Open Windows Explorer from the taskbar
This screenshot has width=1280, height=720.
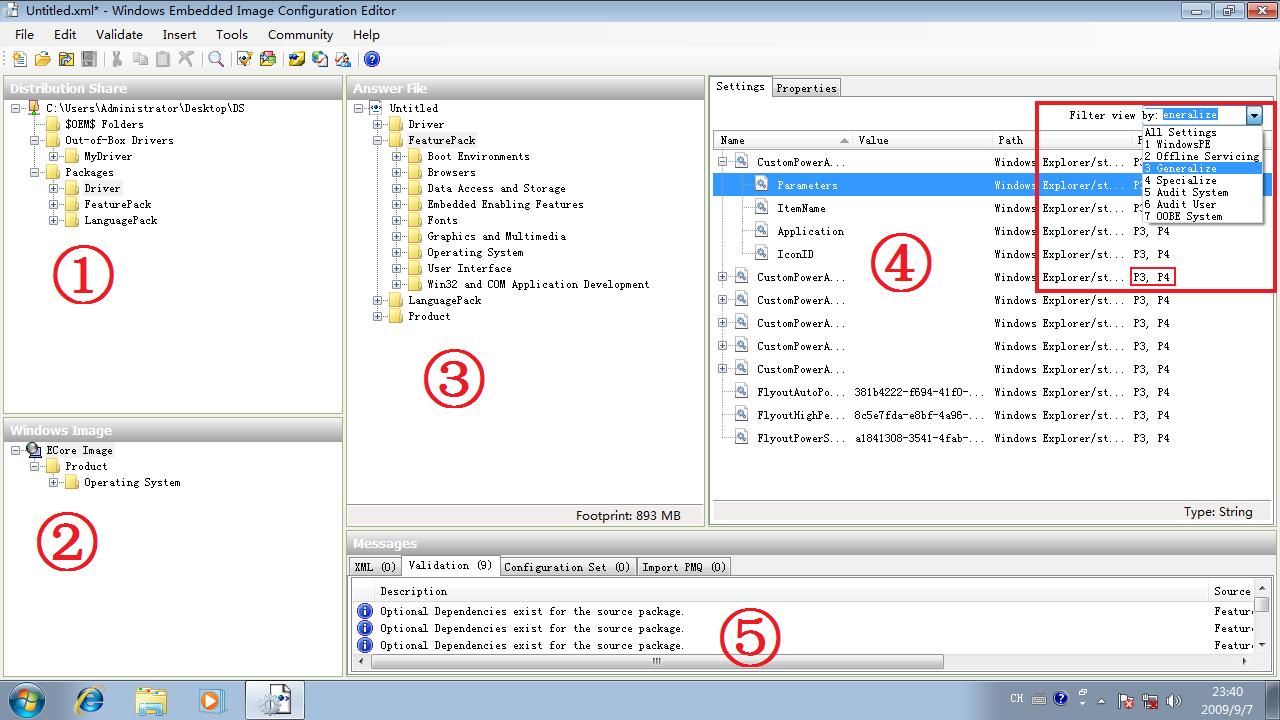point(151,700)
